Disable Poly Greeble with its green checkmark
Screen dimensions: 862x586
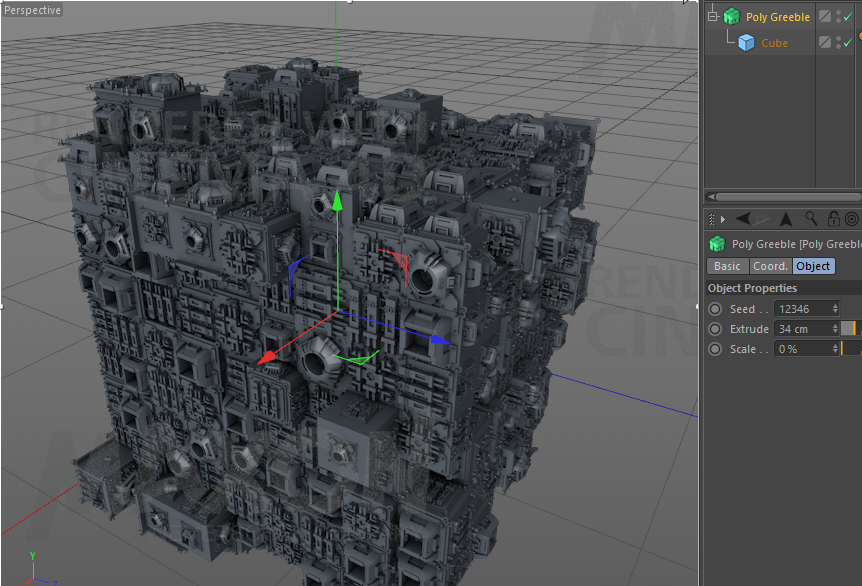848,16
